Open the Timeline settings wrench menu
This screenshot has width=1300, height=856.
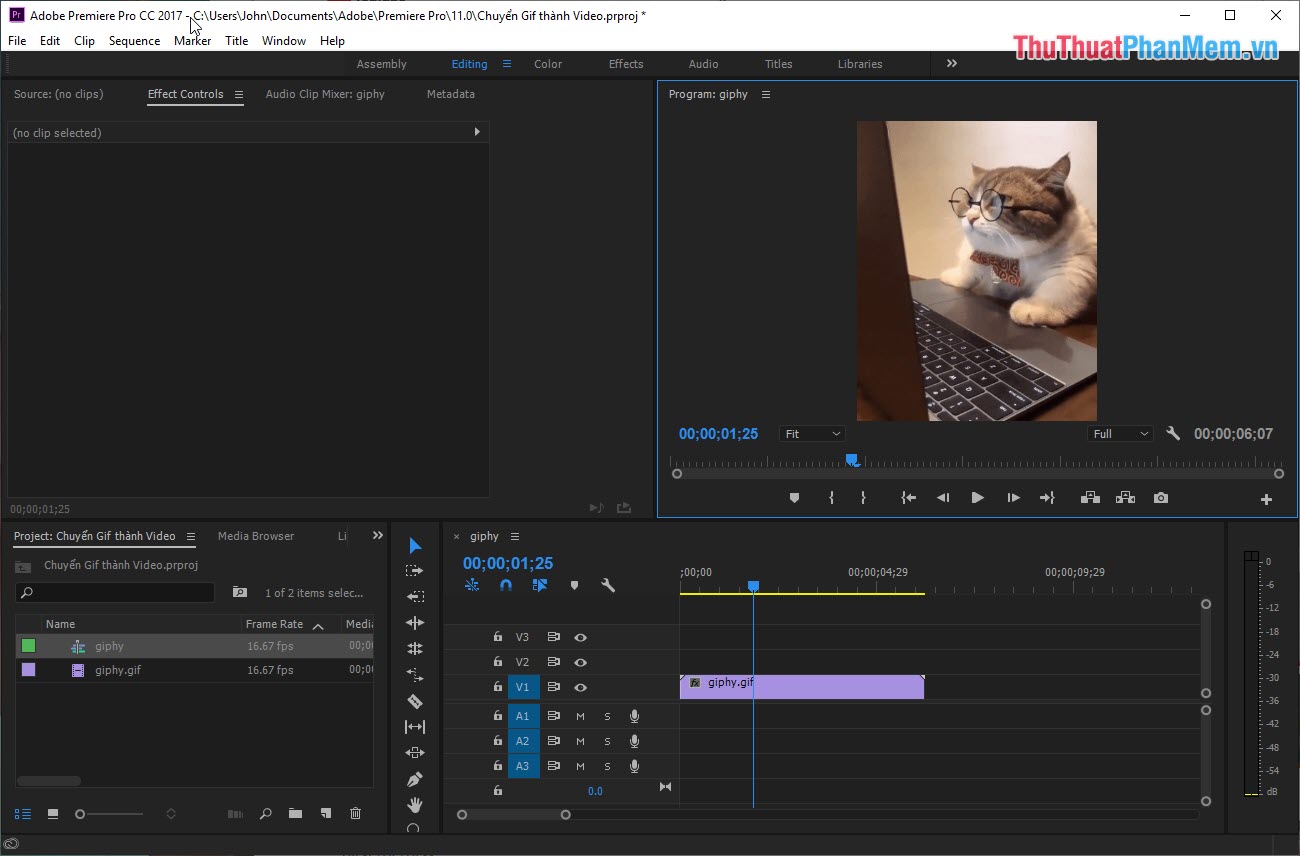pos(608,585)
